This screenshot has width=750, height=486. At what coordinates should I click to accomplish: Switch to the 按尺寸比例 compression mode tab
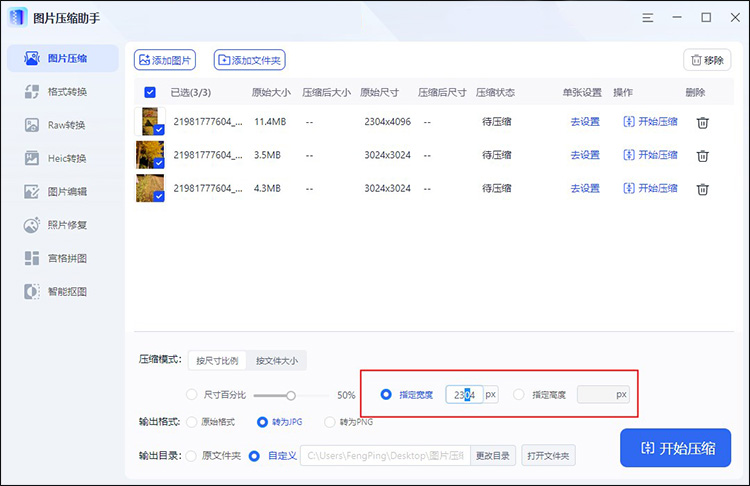[x=217, y=360]
